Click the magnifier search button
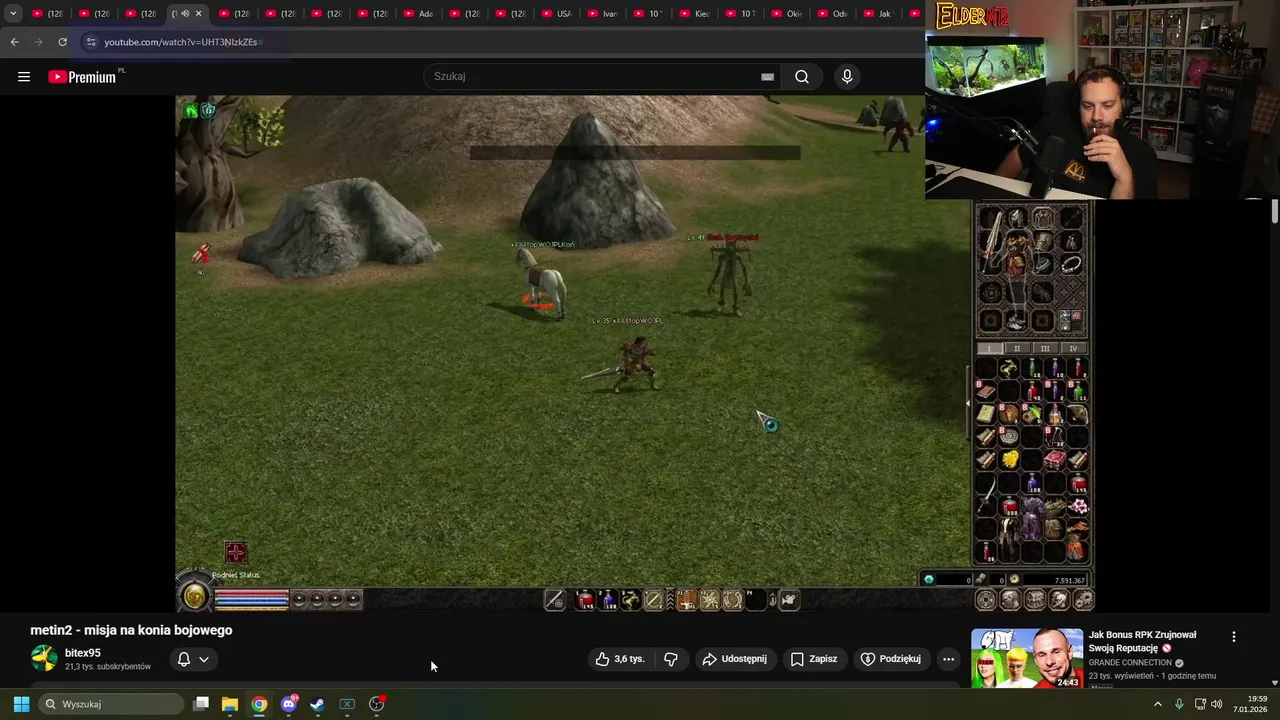1280x720 pixels. pyautogui.click(x=802, y=77)
